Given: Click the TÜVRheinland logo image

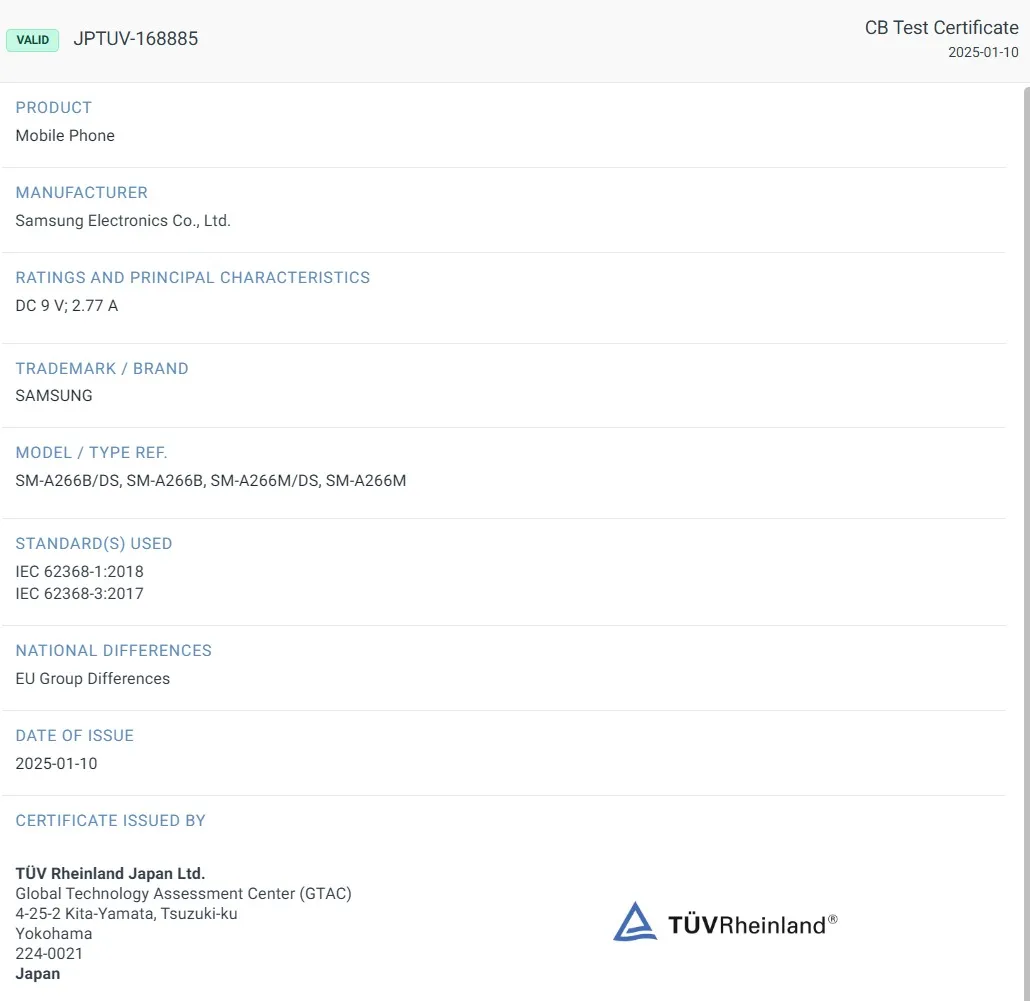Looking at the screenshot, I should tap(725, 922).
